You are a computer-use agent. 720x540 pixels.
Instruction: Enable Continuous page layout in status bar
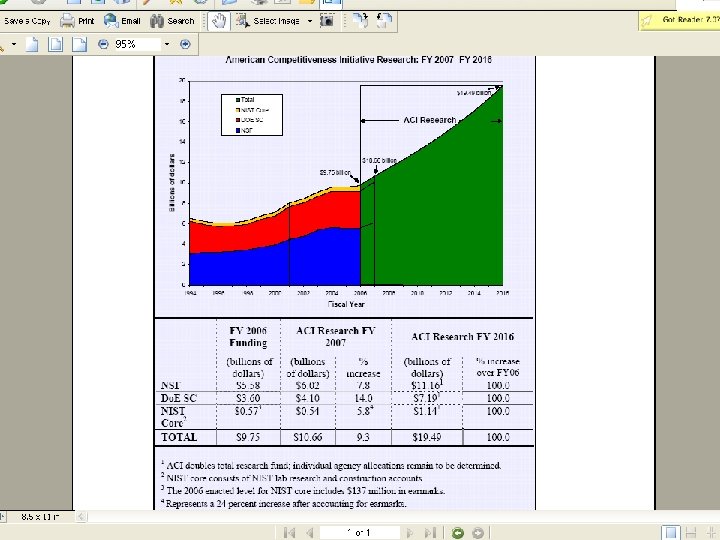[x=691, y=533]
